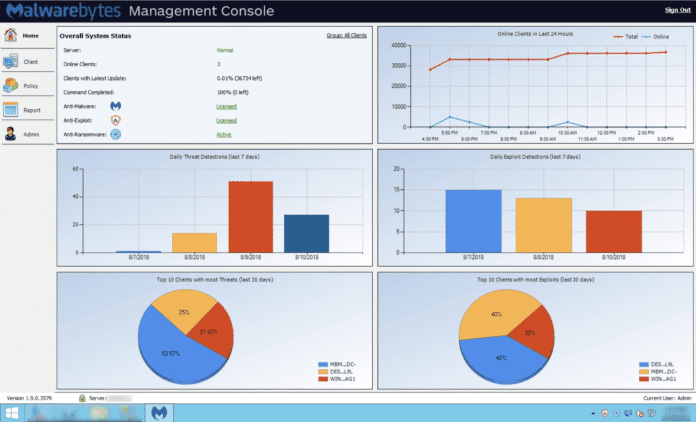Click the Malwarebytes logo in header
The image size is (696, 422).
[x=63, y=11]
